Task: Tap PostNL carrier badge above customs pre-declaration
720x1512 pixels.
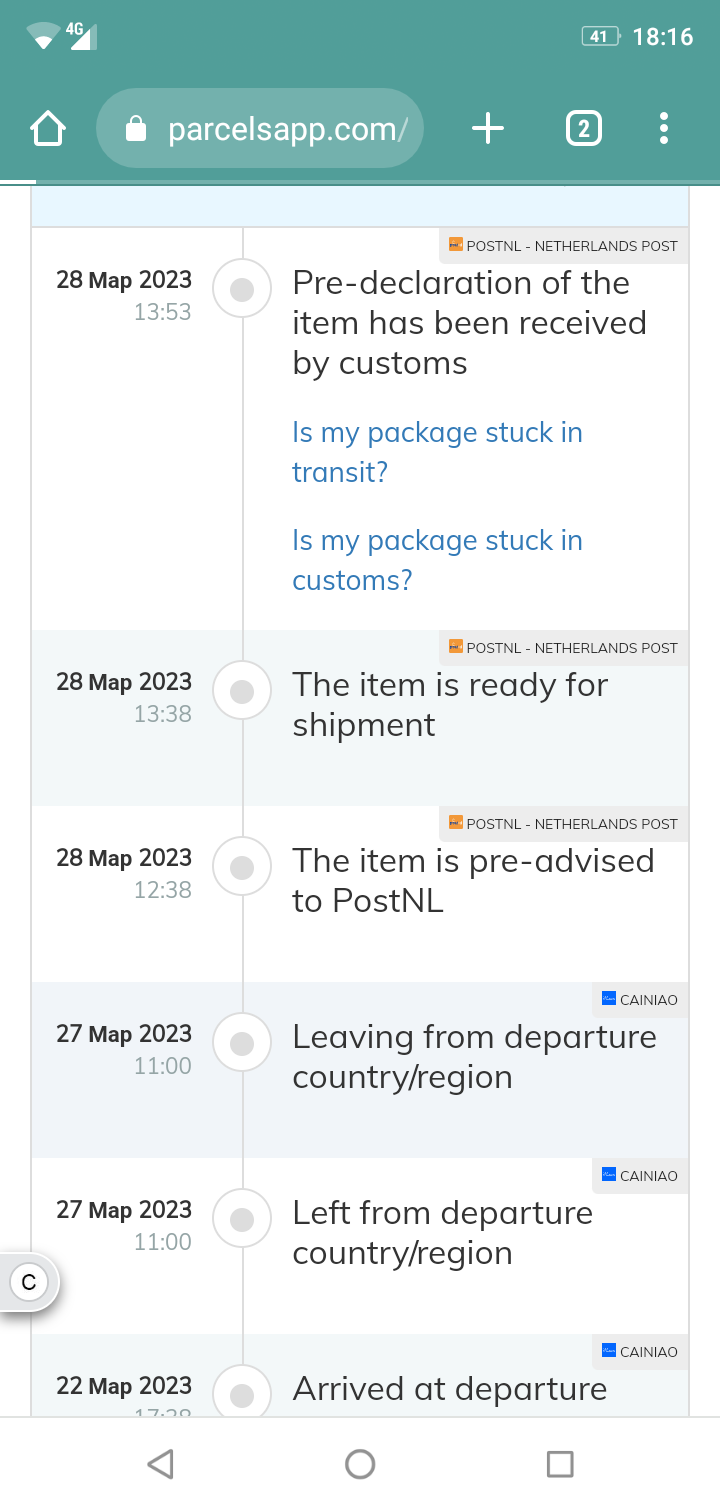Action: (x=564, y=246)
